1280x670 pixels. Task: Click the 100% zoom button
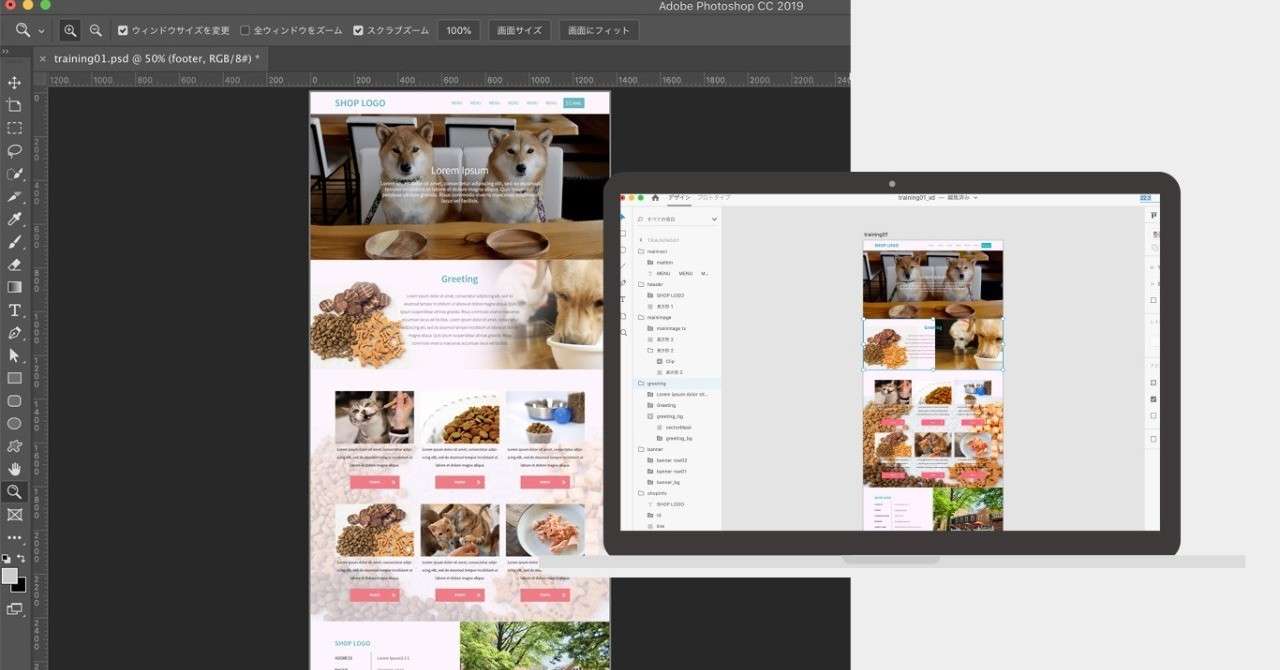pyautogui.click(x=459, y=31)
